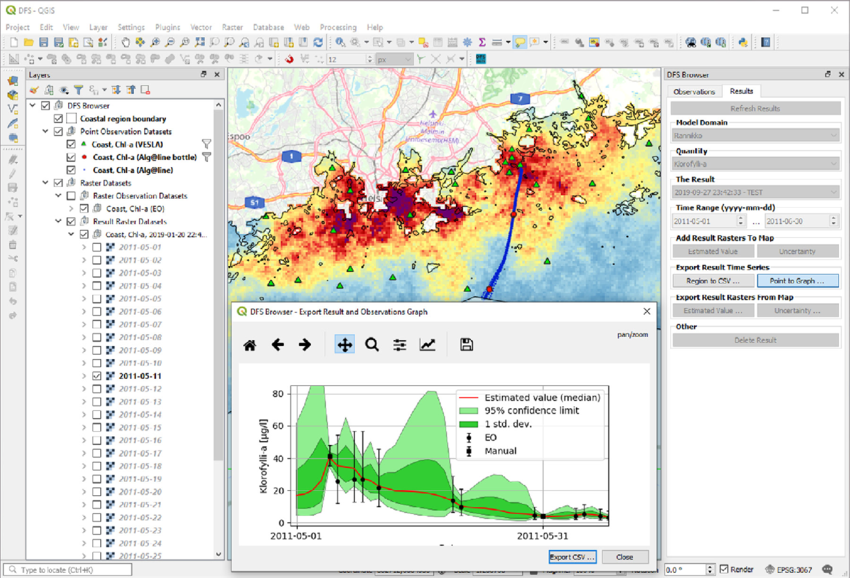Open graph subplot configuration sliders icon
850x578 pixels.
[x=400, y=345]
